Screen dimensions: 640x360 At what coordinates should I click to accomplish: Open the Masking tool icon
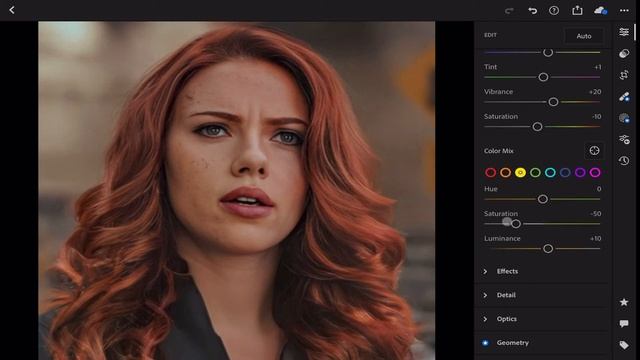point(624,118)
